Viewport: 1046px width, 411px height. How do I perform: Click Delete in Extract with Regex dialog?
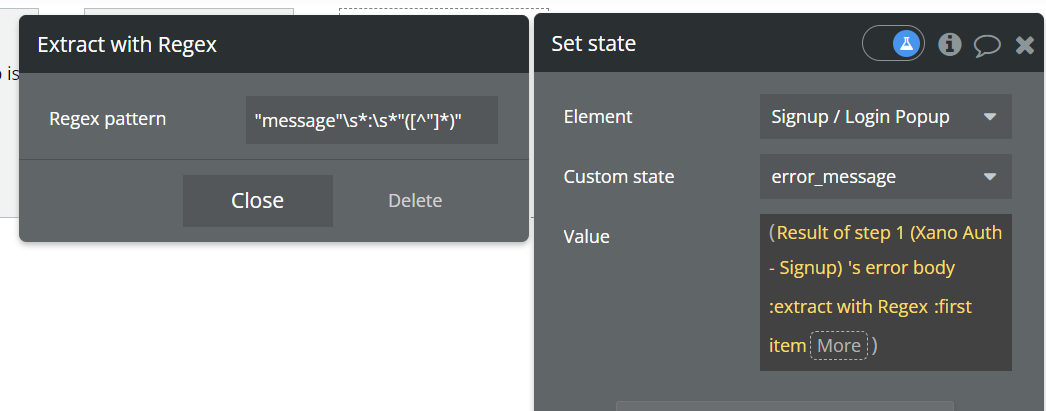click(x=415, y=201)
